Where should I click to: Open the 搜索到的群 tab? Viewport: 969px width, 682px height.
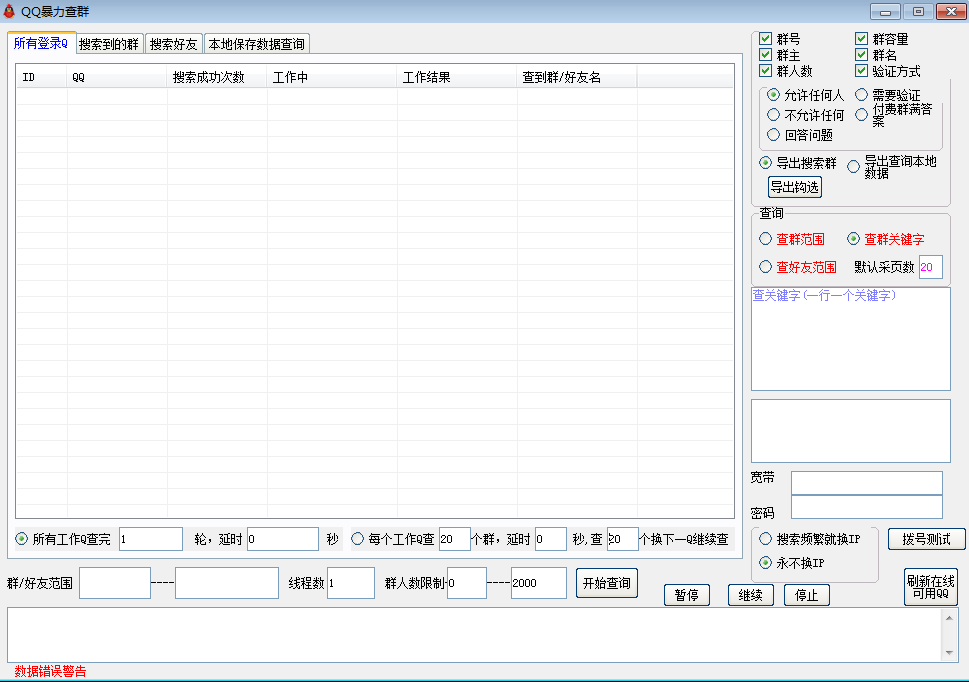tap(109, 44)
